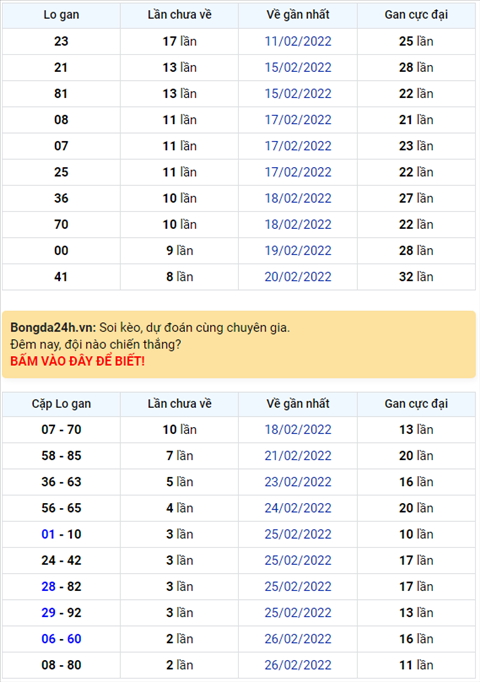Select 'Về gần nhất' header in first table

298,15
